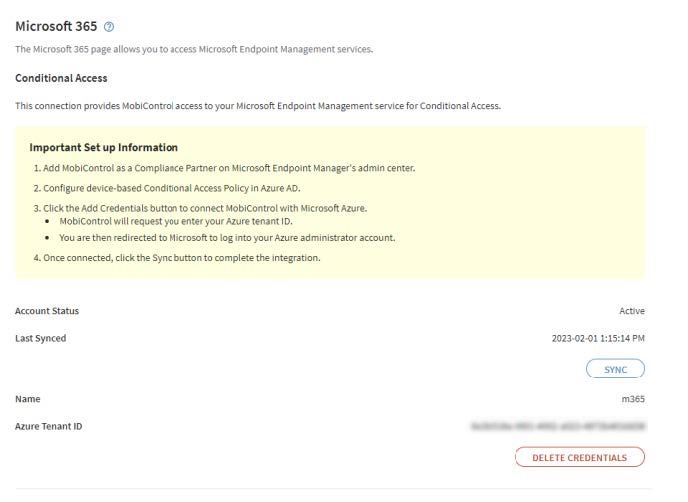688x502 pixels.
Task: Click the m365 name value
Action: (x=633, y=399)
